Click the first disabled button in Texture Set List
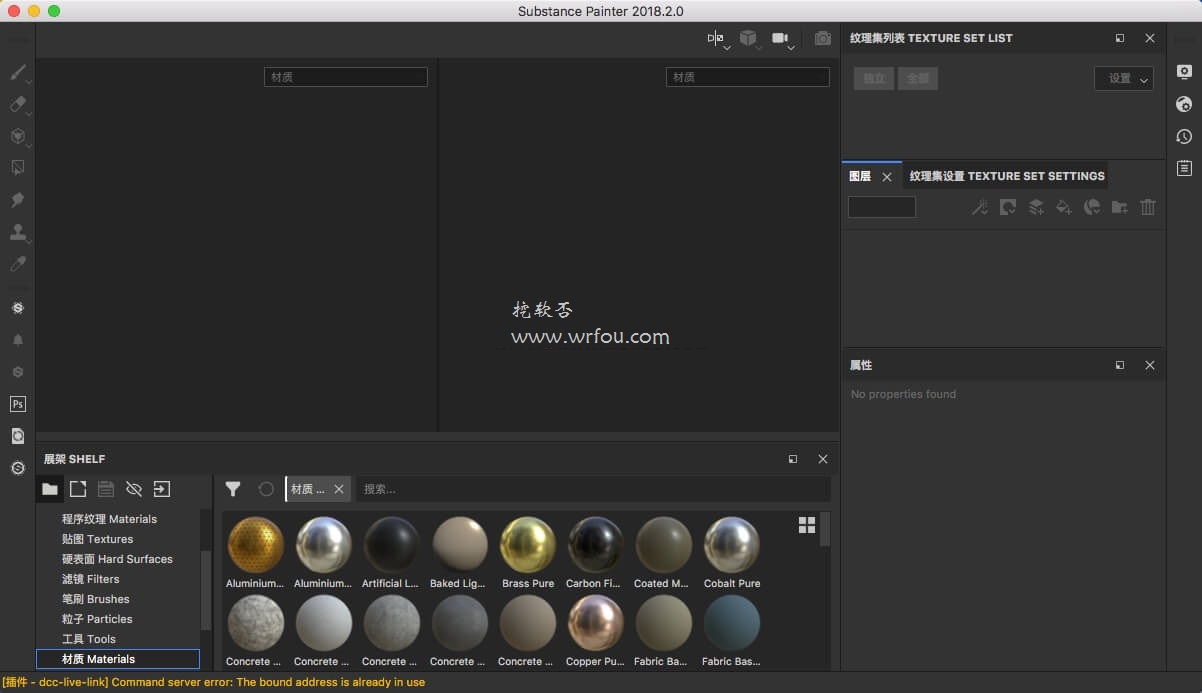The width and height of the screenshot is (1202, 693). pyautogui.click(x=874, y=78)
